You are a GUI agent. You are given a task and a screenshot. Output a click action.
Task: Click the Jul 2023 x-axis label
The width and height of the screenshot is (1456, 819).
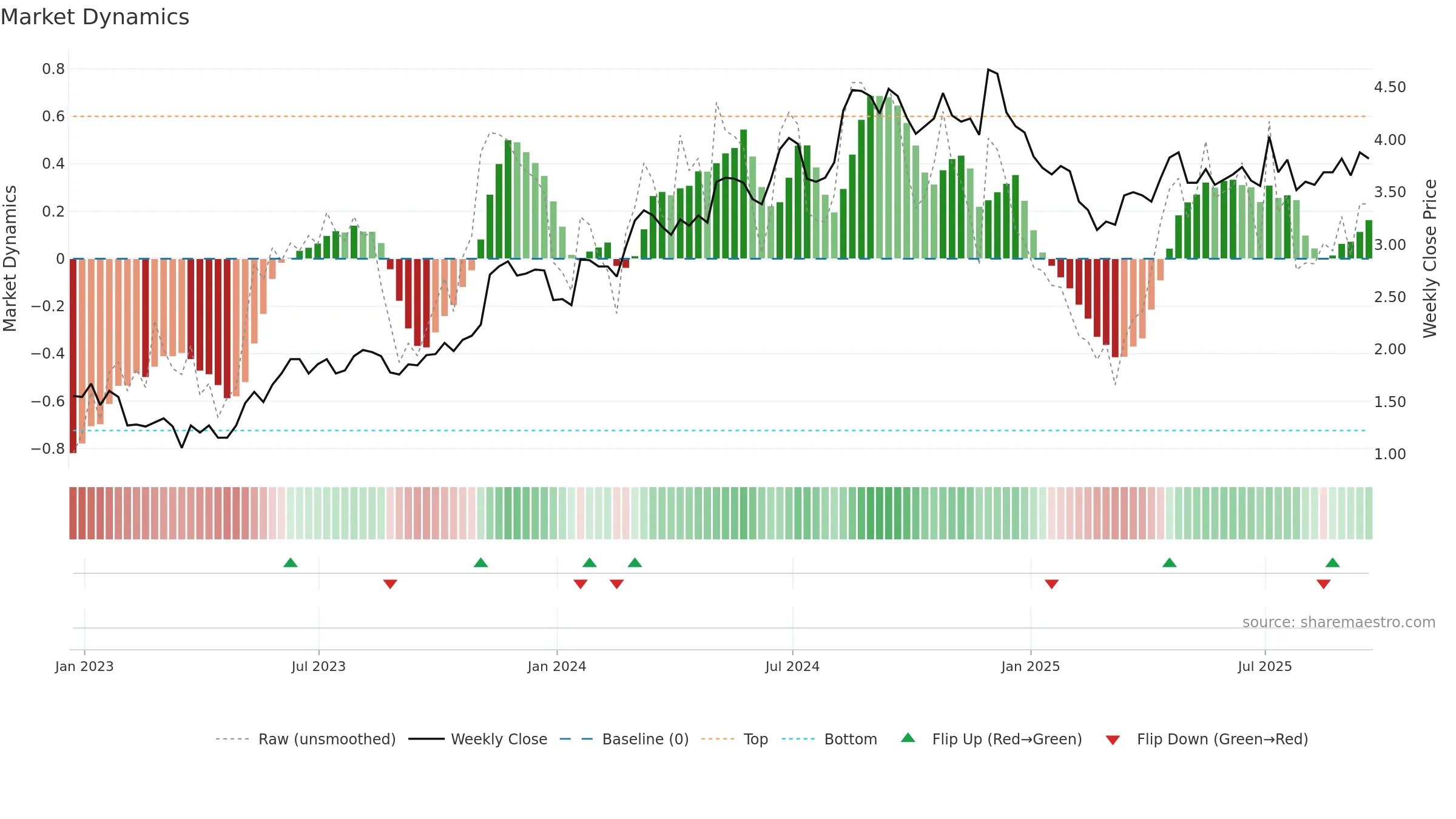pos(318,666)
